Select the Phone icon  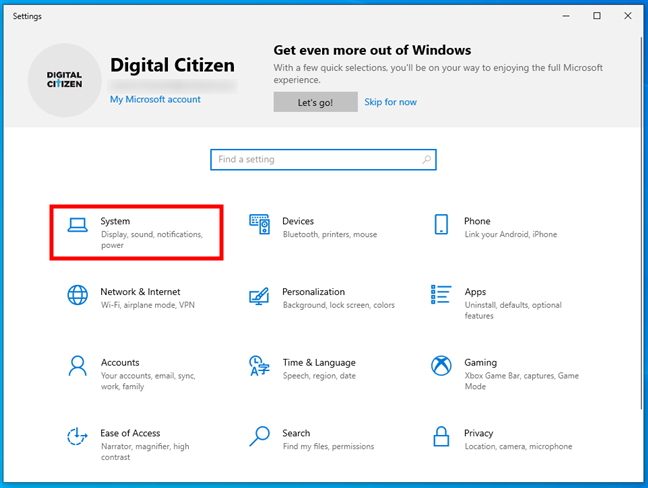click(x=441, y=225)
